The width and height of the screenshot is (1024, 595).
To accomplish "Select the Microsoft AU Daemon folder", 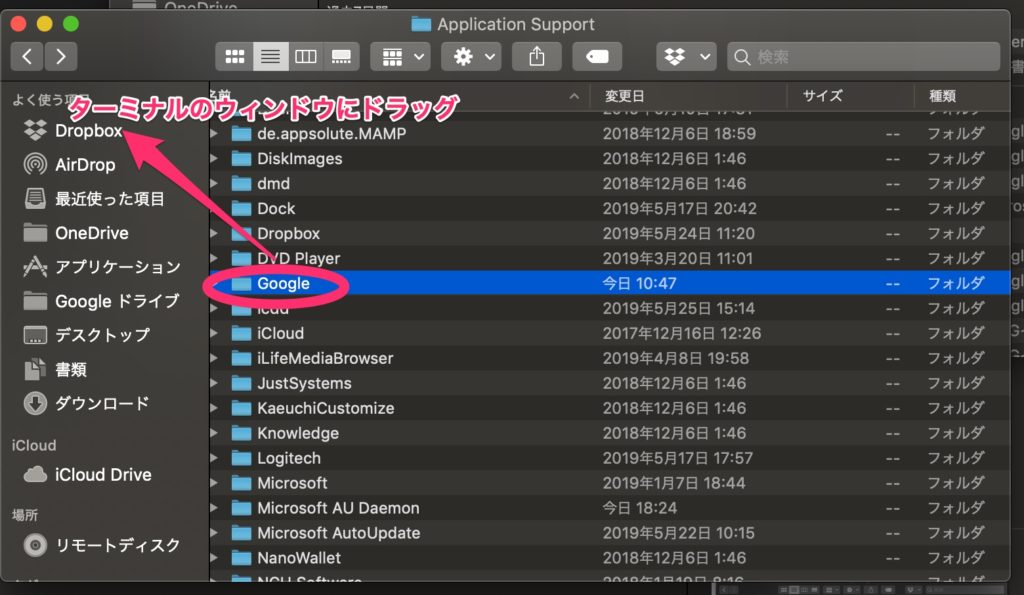I will pyautogui.click(x=610, y=507).
